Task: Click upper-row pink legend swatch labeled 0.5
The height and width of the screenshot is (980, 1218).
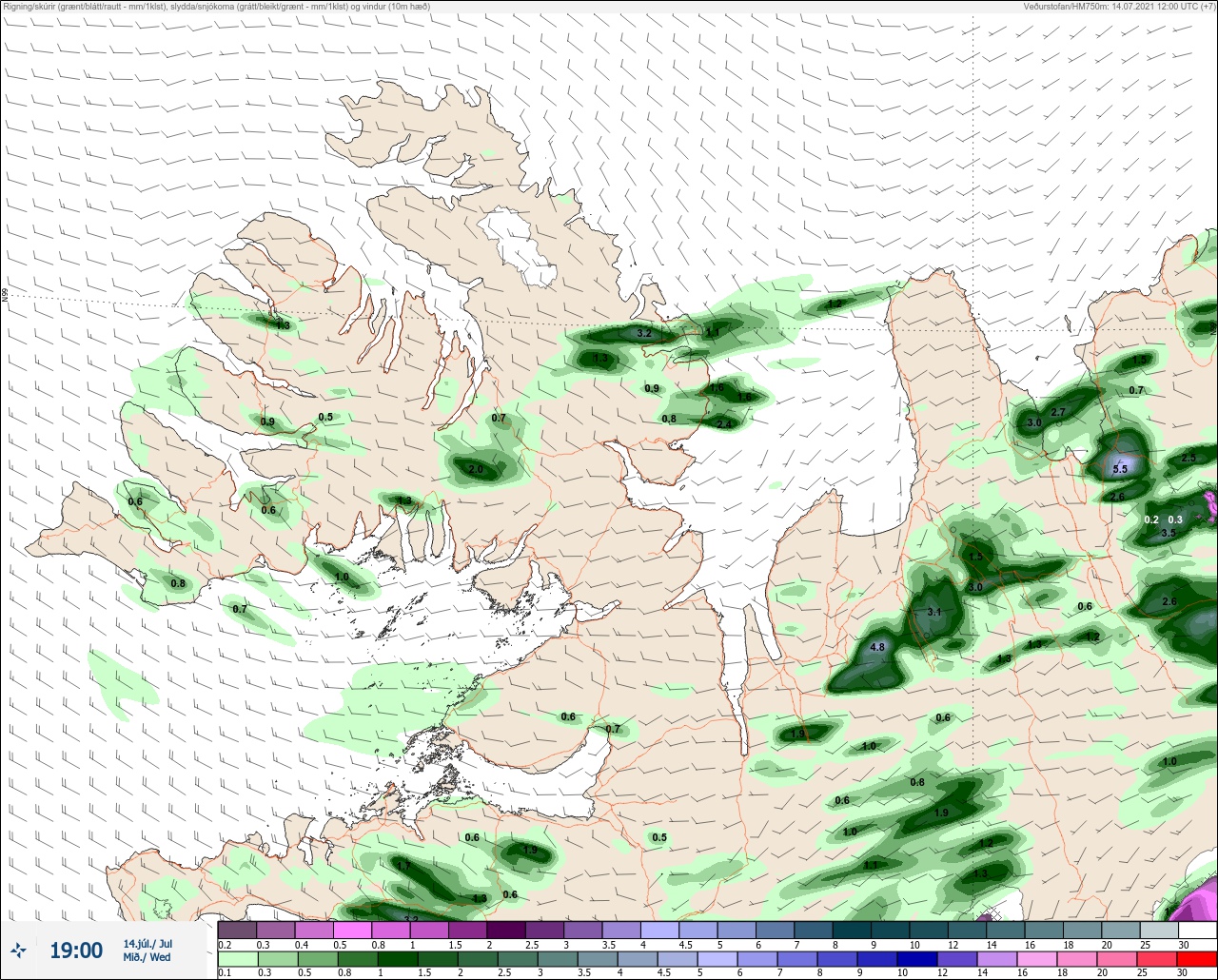Action: click(352, 930)
